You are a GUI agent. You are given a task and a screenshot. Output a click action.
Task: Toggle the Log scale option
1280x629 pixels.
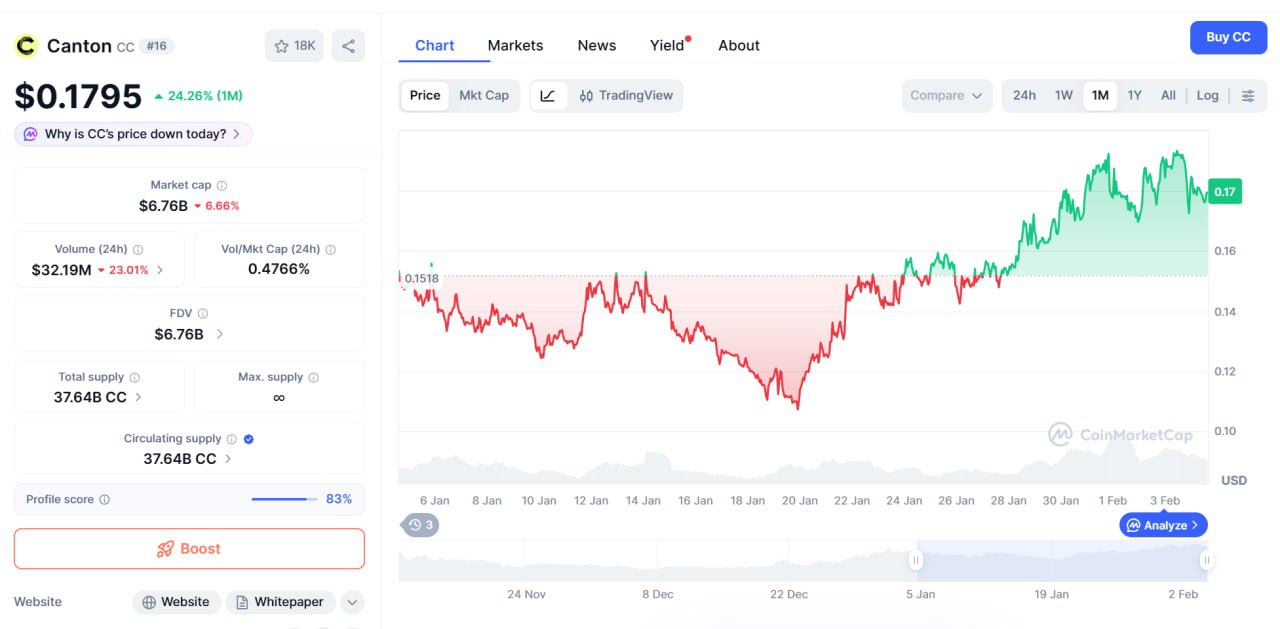pyautogui.click(x=1207, y=96)
